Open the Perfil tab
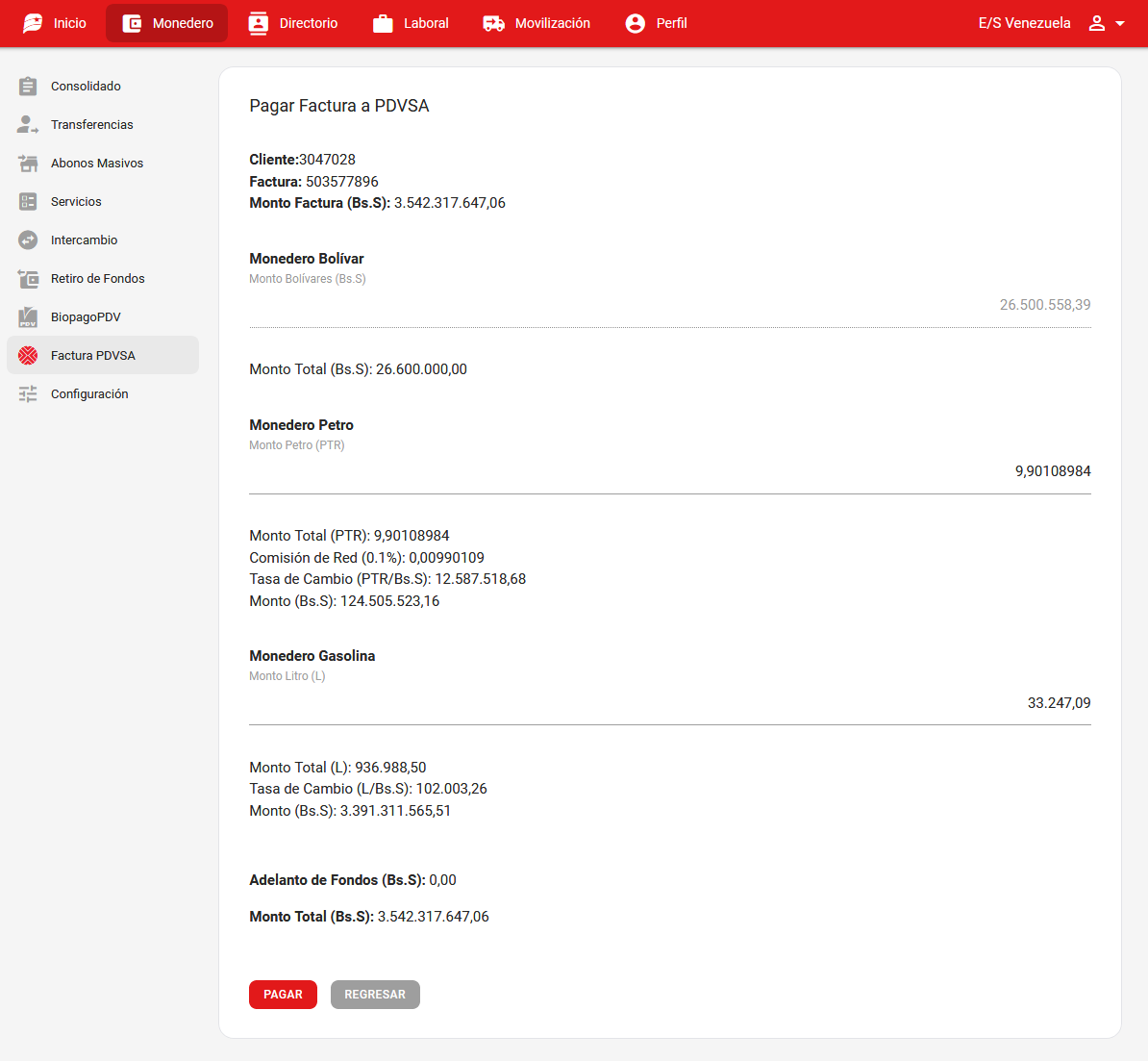 (x=656, y=23)
